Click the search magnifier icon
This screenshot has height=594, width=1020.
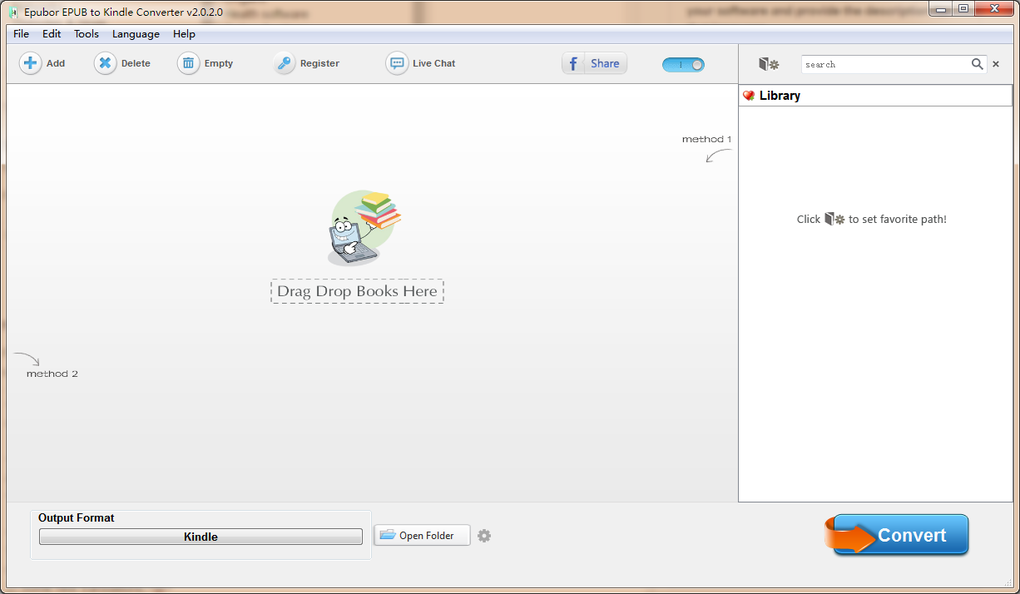coord(977,64)
